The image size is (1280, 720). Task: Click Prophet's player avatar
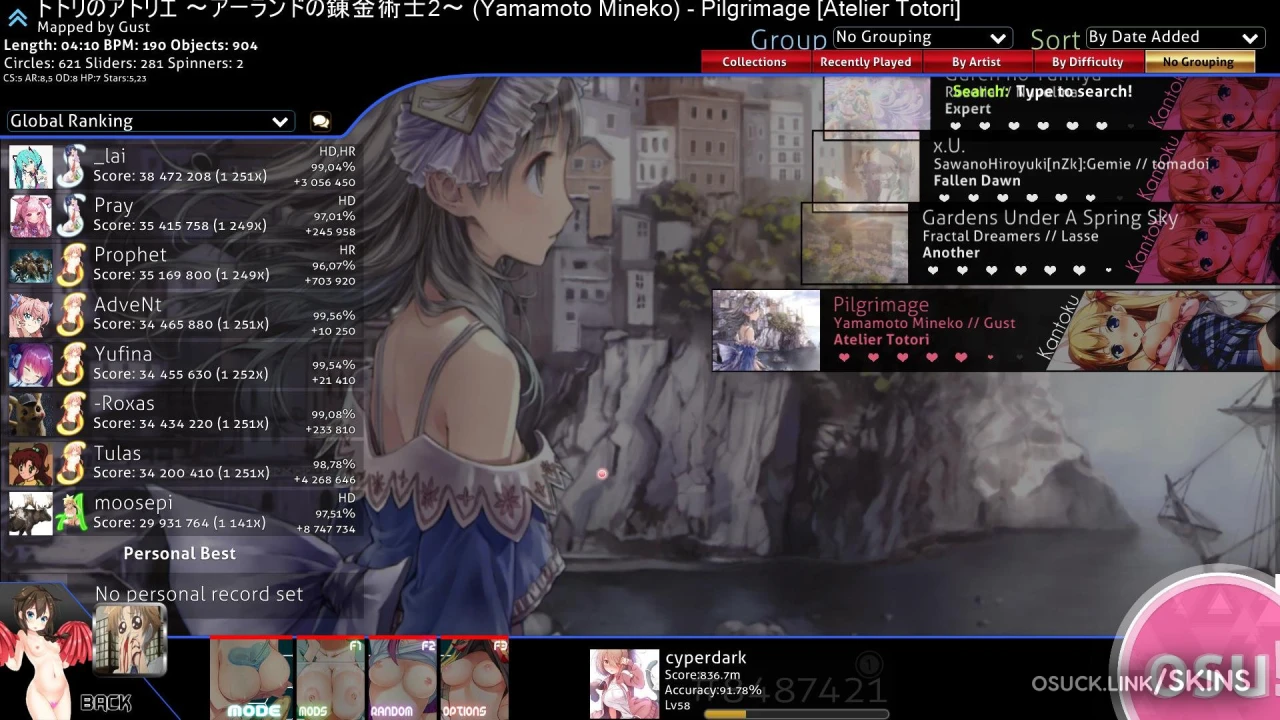click(30, 266)
